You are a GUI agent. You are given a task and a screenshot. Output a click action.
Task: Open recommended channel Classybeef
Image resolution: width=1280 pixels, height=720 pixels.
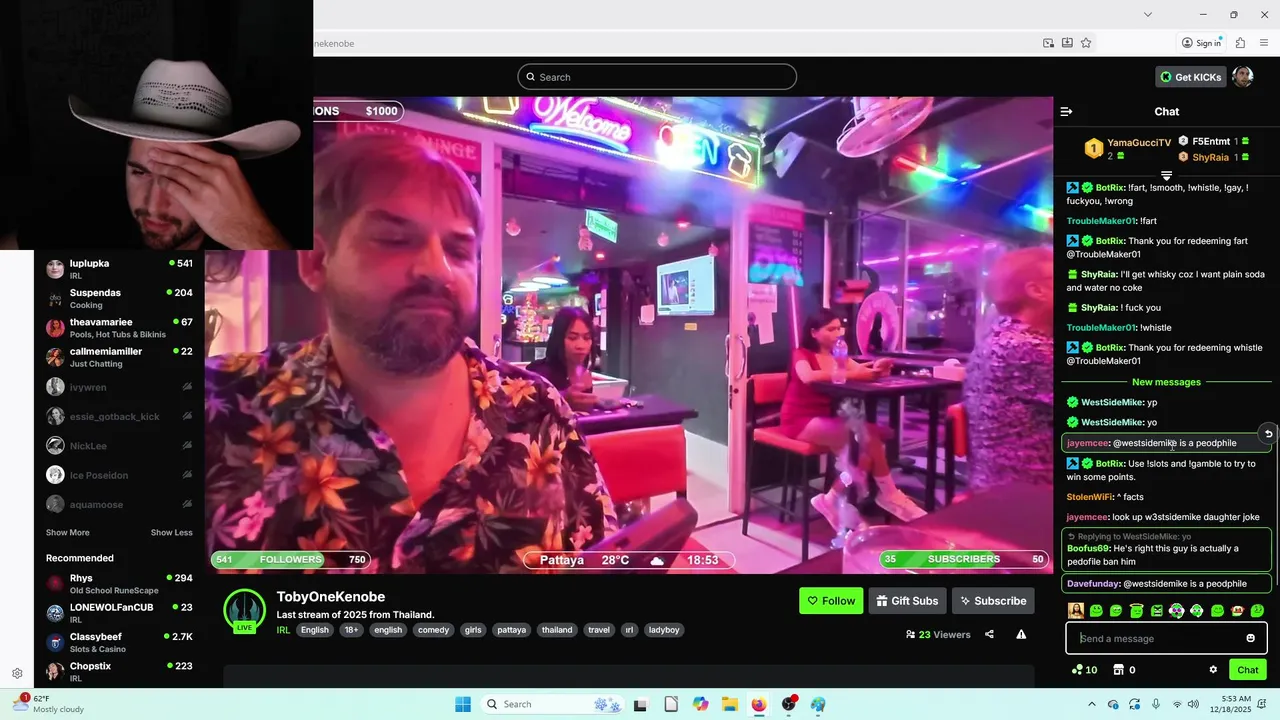(x=120, y=642)
